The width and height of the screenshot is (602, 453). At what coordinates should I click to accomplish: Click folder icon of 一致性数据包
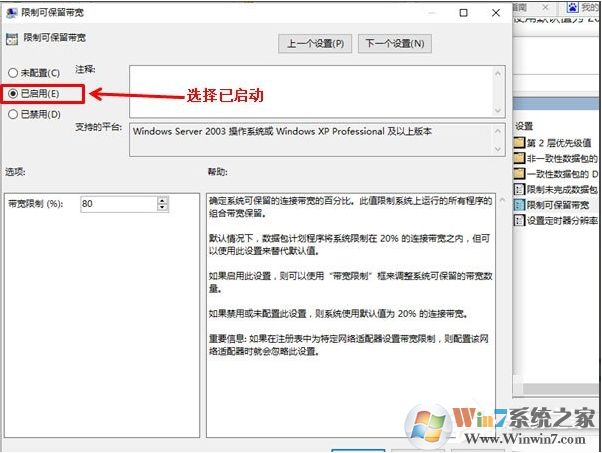point(519,174)
